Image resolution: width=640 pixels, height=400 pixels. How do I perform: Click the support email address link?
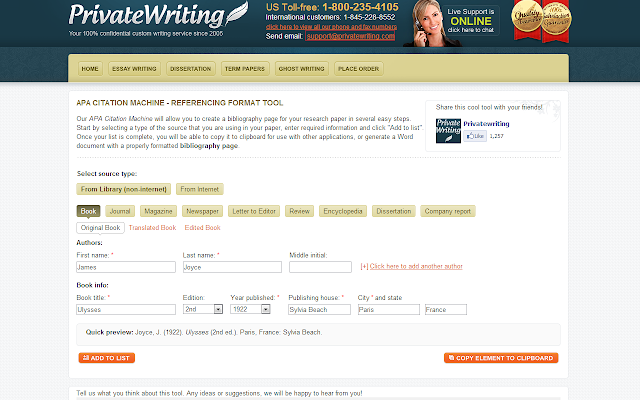351,36
